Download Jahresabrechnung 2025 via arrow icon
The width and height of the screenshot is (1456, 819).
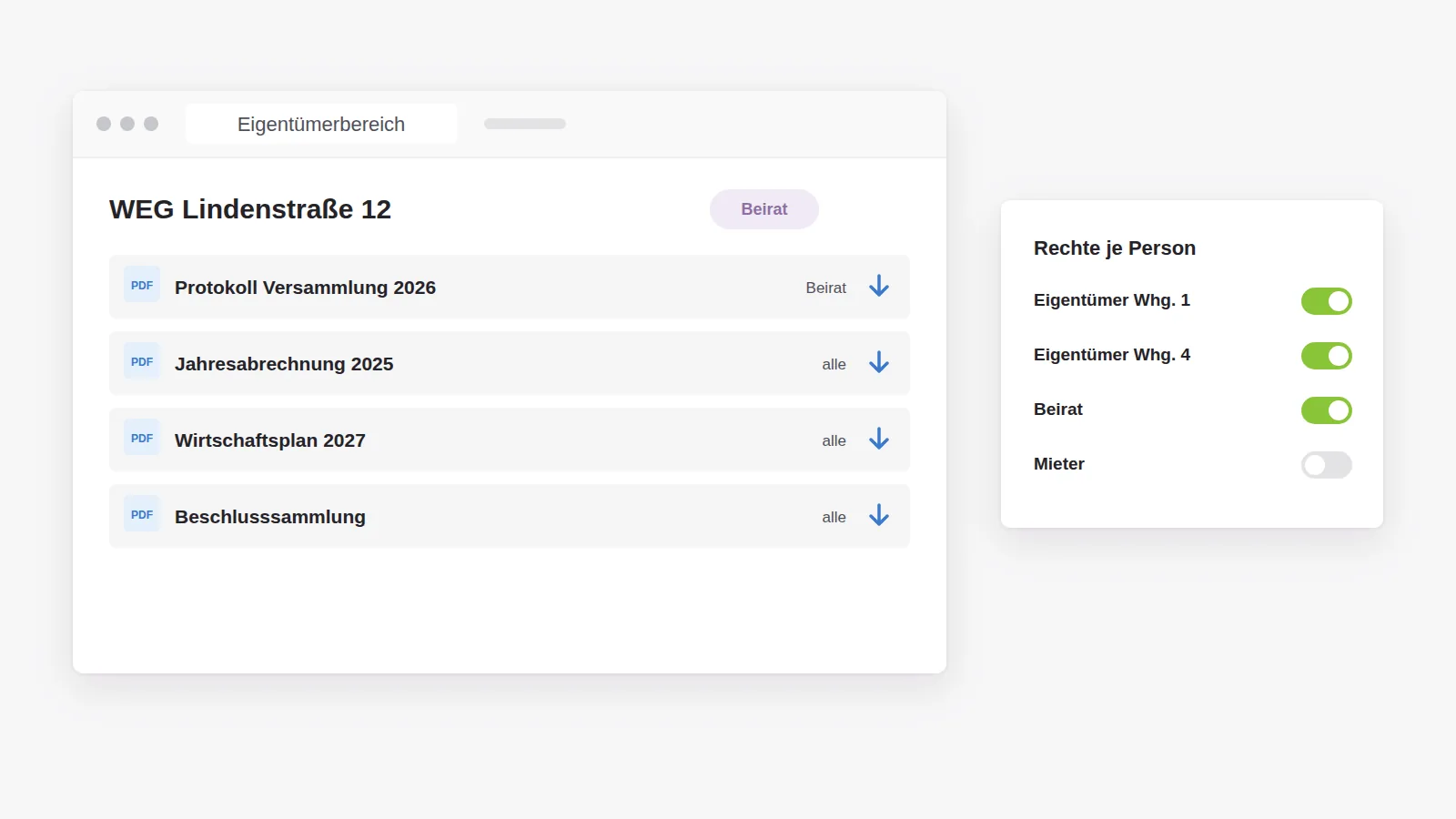(879, 363)
